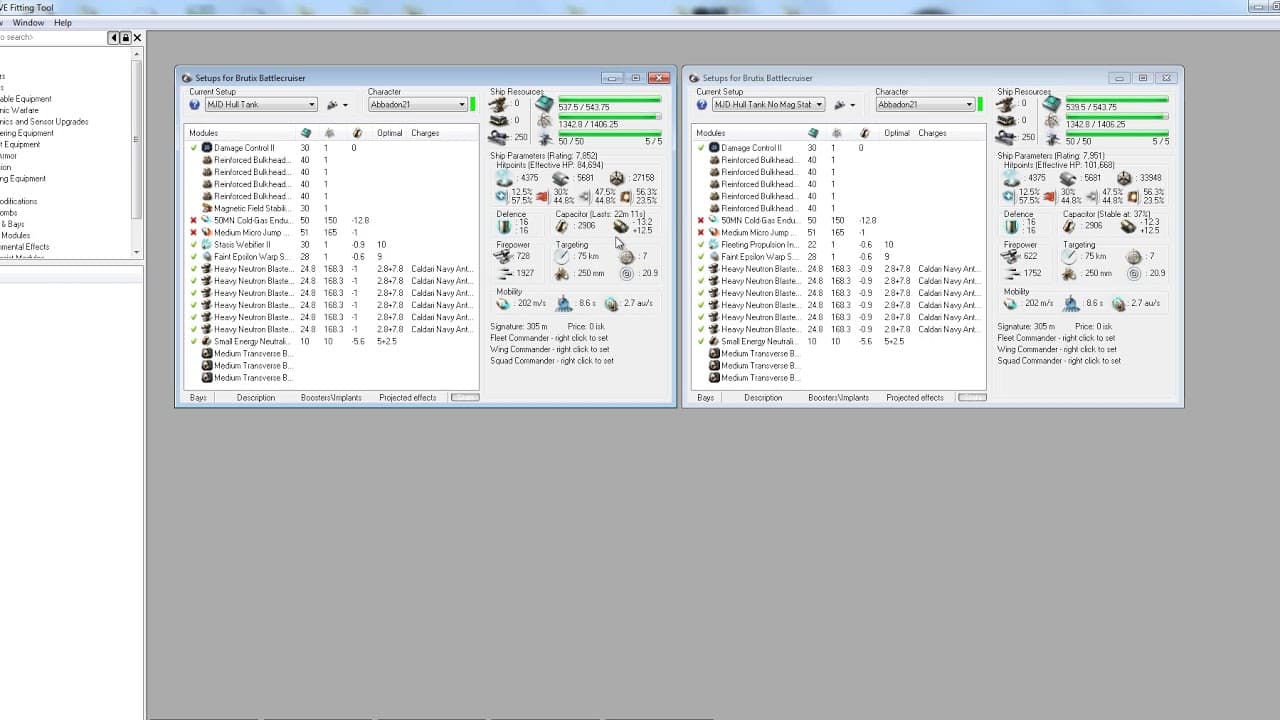Click the capacitor icon in the Lasts 22m 11s group
Image resolution: width=1280 pixels, height=720 pixels.
point(562,226)
